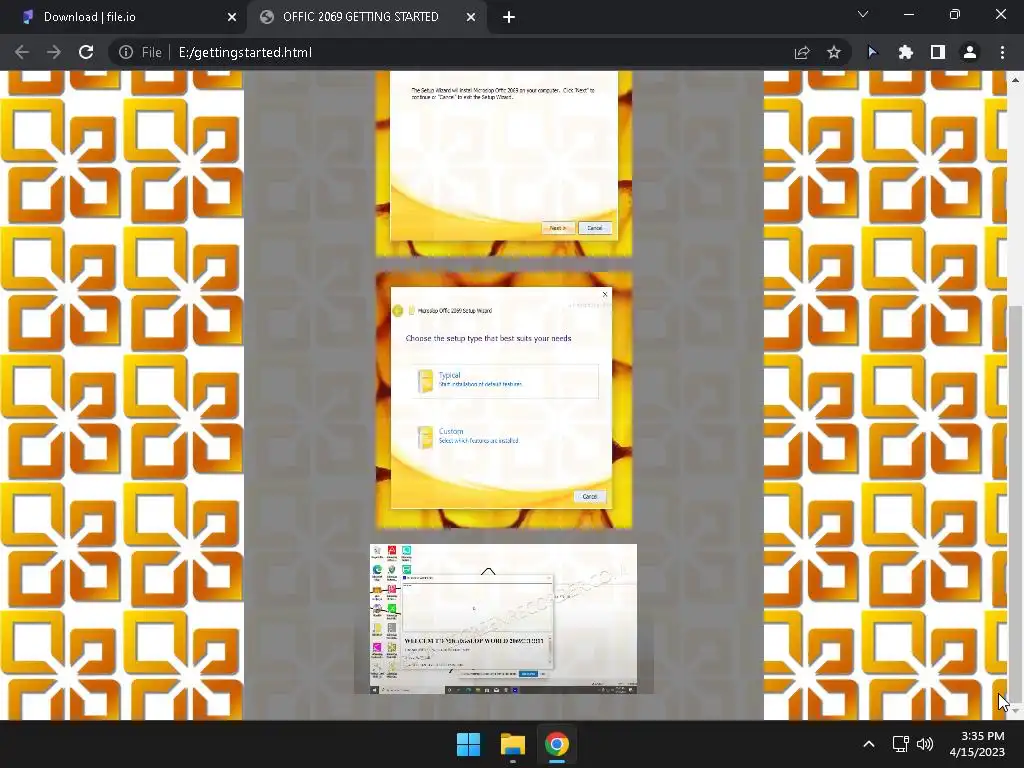Open the first setup wizard screenshot image
1024x768 pixels.
point(504,163)
